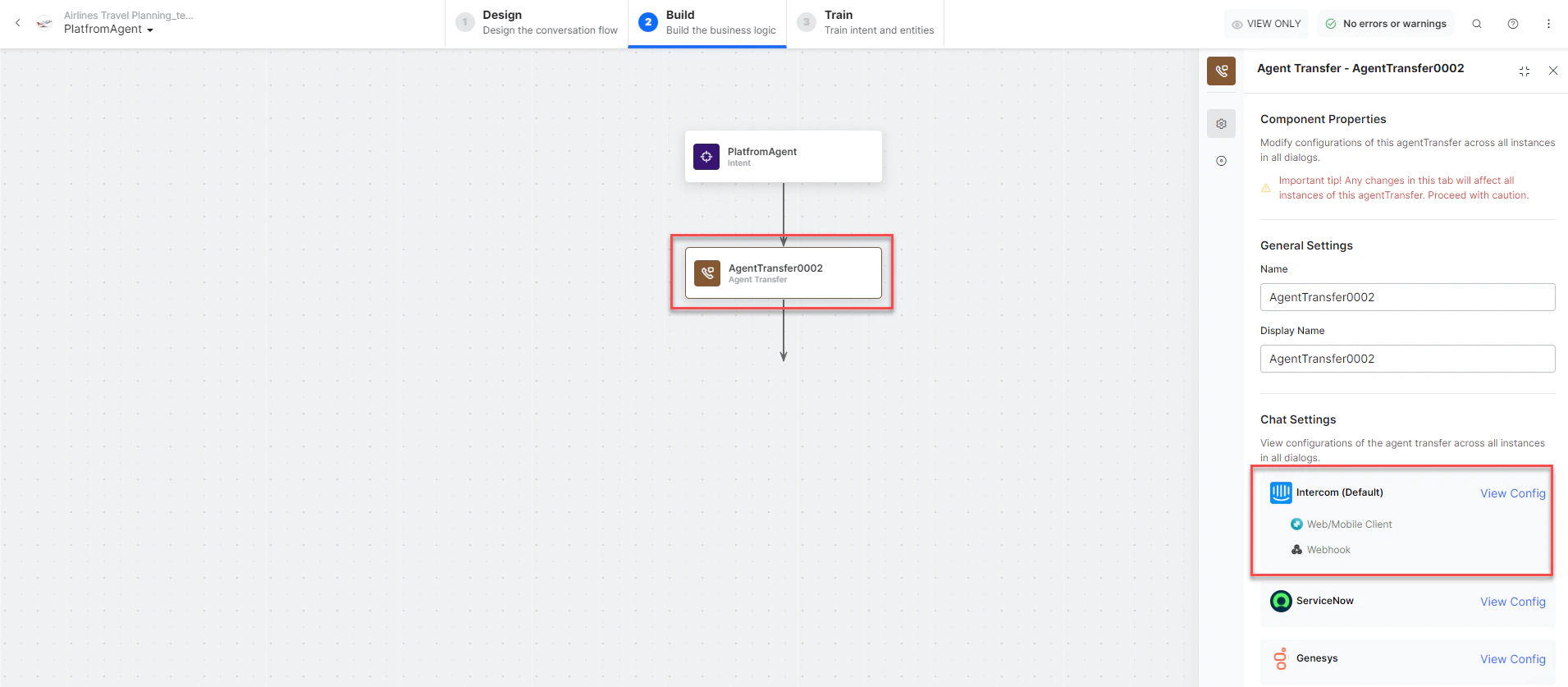Click the green No errors or warnings status

[1385, 23]
